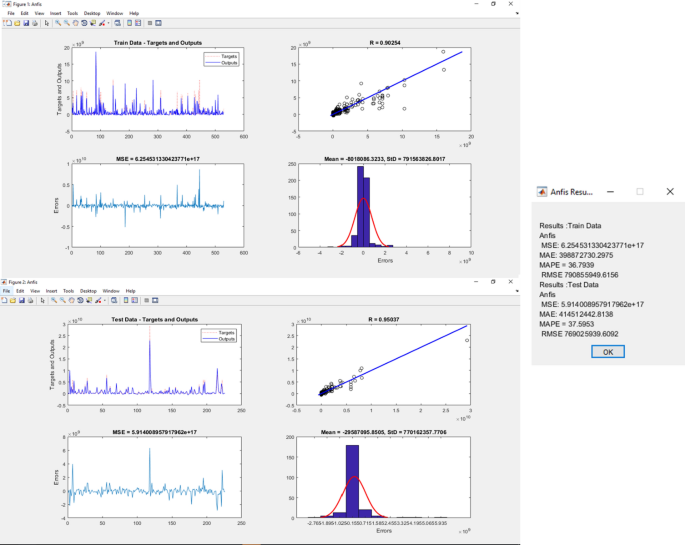
Task: Open brush color dropdown arrow in Figure 1
Action: [108, 23]
